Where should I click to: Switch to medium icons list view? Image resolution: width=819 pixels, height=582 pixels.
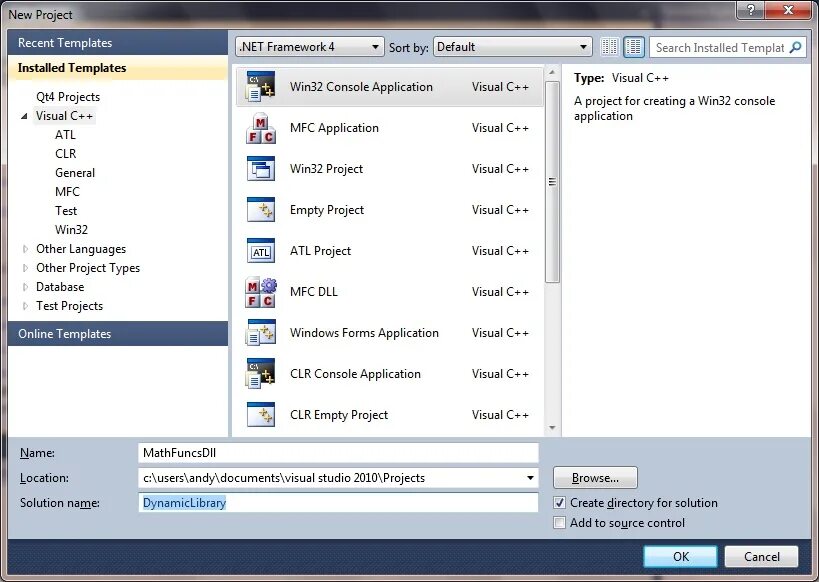(x=634, y=47)
